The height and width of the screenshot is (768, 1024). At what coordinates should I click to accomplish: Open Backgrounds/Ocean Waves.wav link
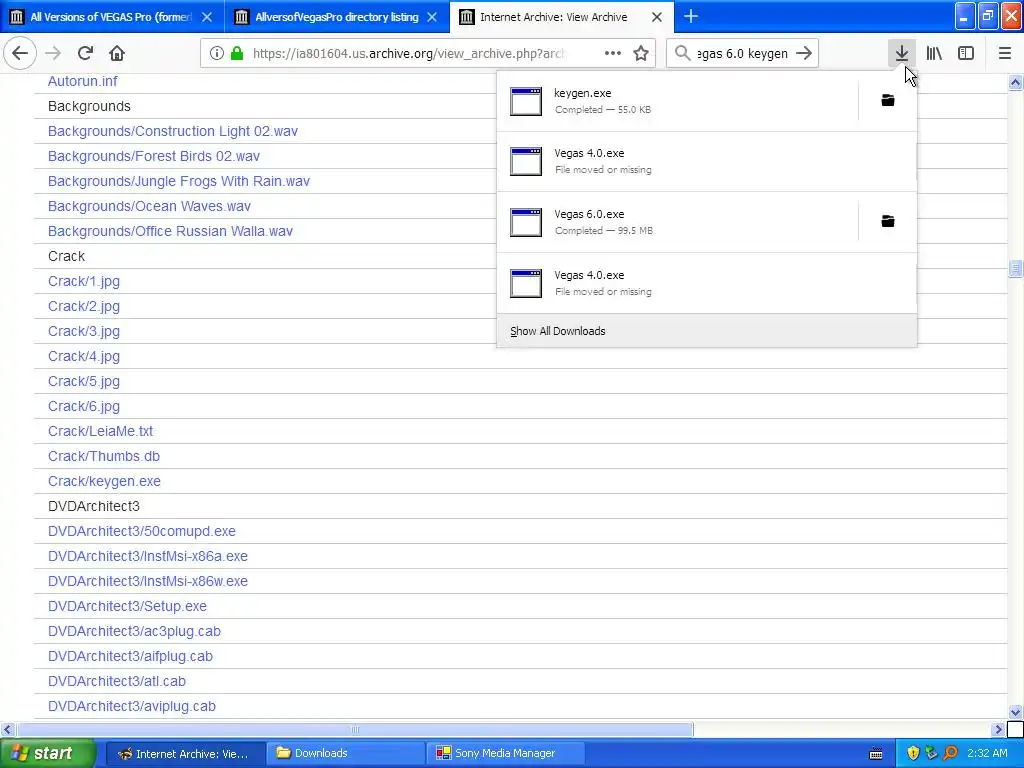pos(149,206)
